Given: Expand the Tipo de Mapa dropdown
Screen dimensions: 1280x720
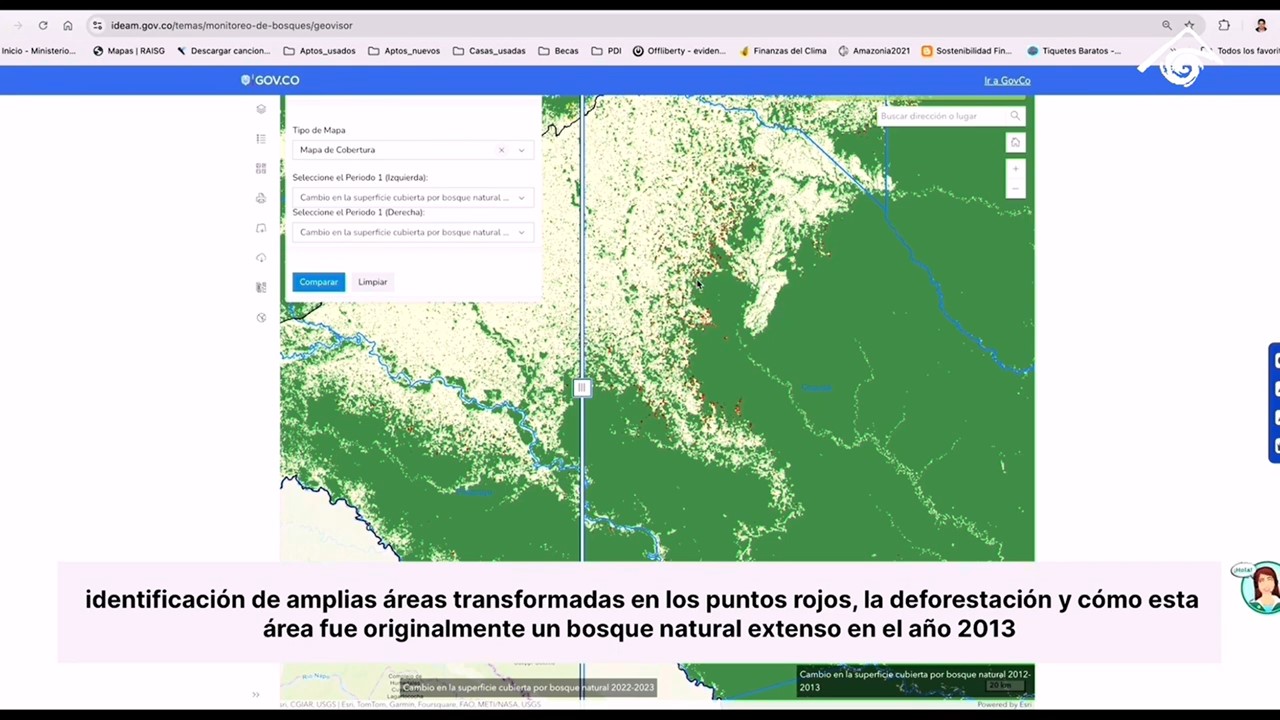Looking at the screenshot, I should (521, 150).
